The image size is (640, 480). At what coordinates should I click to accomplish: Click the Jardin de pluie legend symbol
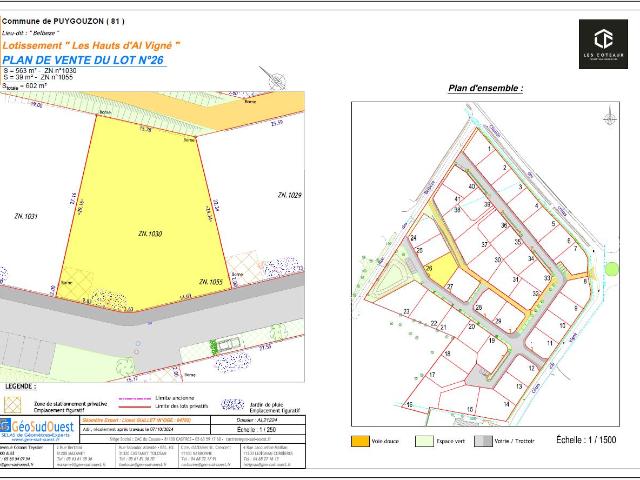click(233, 404)
